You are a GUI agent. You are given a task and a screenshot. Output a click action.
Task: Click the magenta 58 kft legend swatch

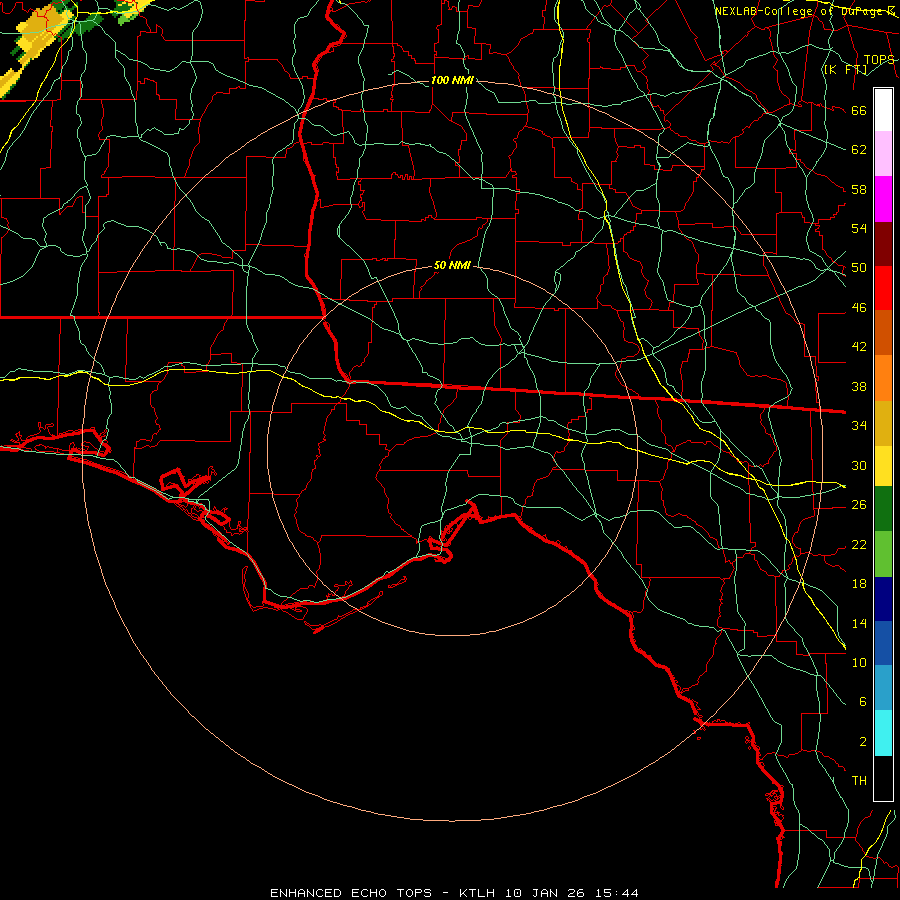point(883,199)
